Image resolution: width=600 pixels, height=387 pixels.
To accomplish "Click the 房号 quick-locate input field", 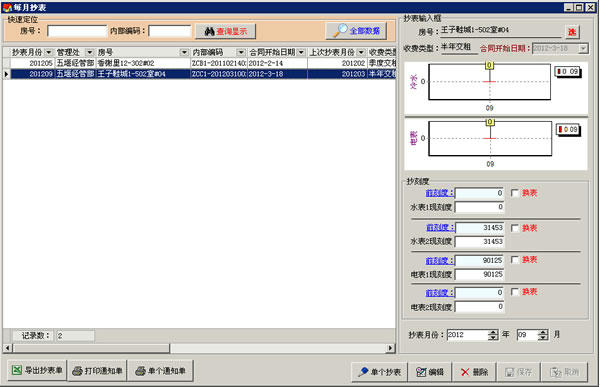I will pos(77,31).
